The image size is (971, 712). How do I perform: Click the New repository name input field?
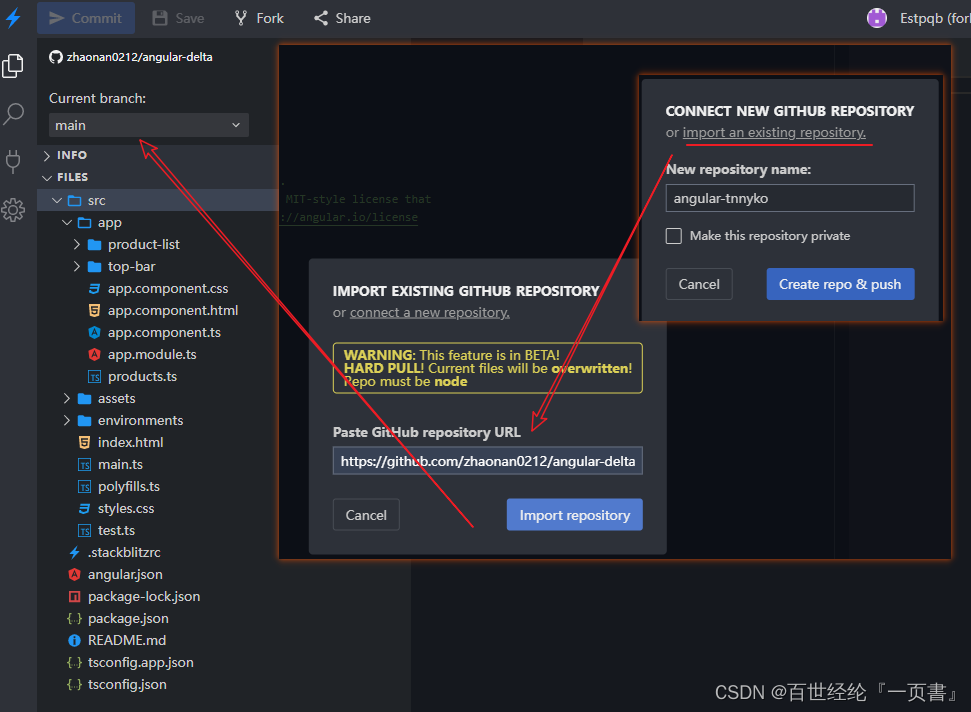click(x=790, y=198)
